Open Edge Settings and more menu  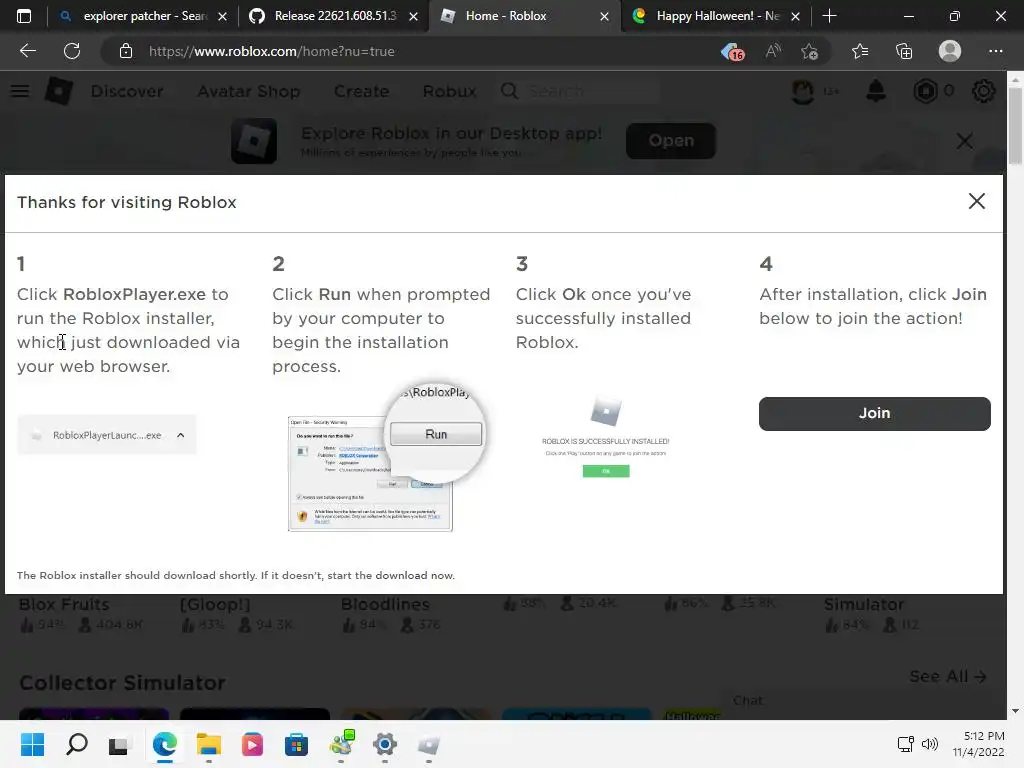pos(995,51)
